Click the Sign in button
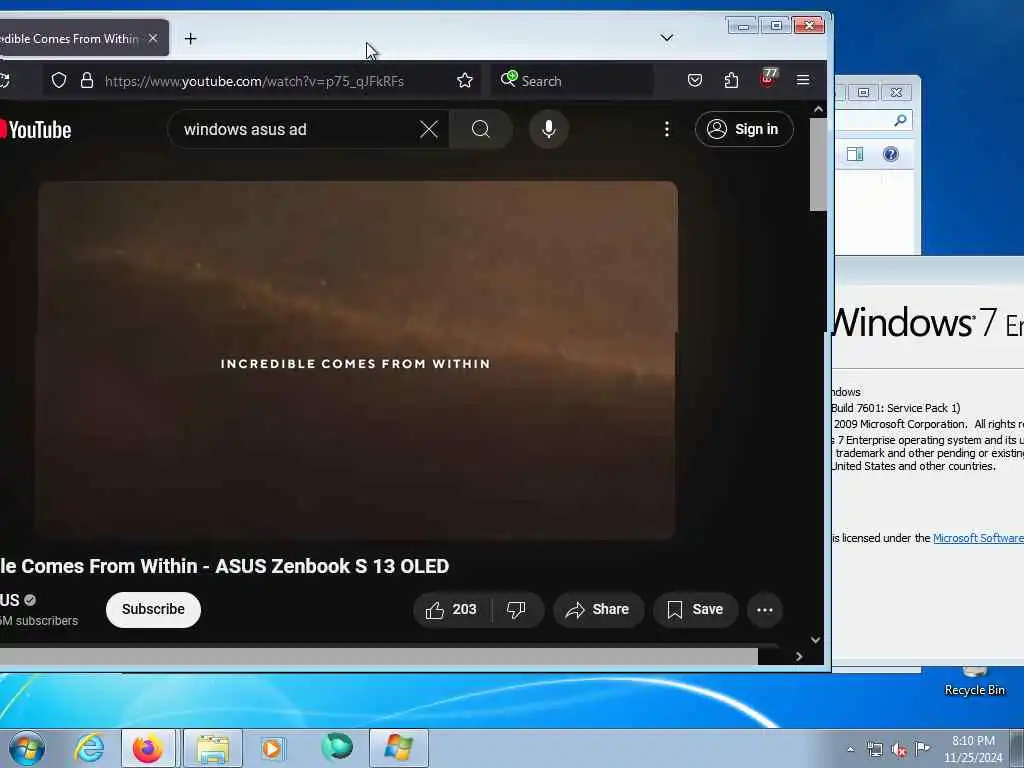Image resolution: width=1024 pixels, height=768 pixels. click(x=744, y=129)
